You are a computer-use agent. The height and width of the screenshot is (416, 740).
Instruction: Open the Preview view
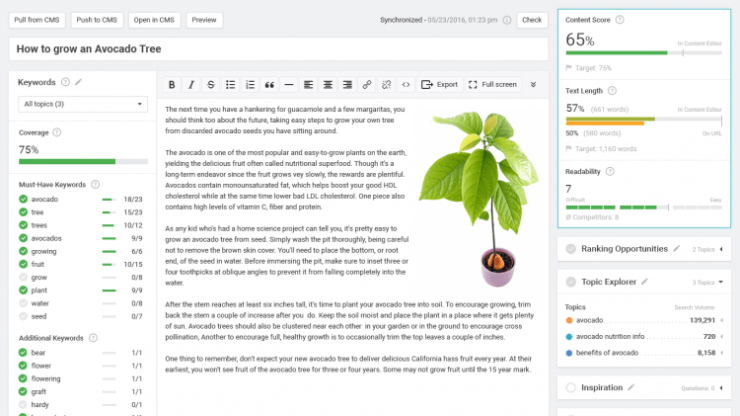tap(204, 19)
